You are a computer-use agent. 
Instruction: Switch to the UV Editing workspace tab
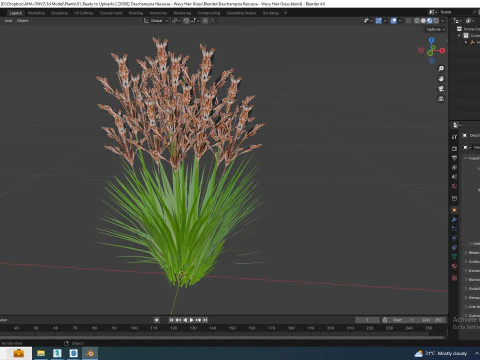pyautogui.click(x=83, y=13)
